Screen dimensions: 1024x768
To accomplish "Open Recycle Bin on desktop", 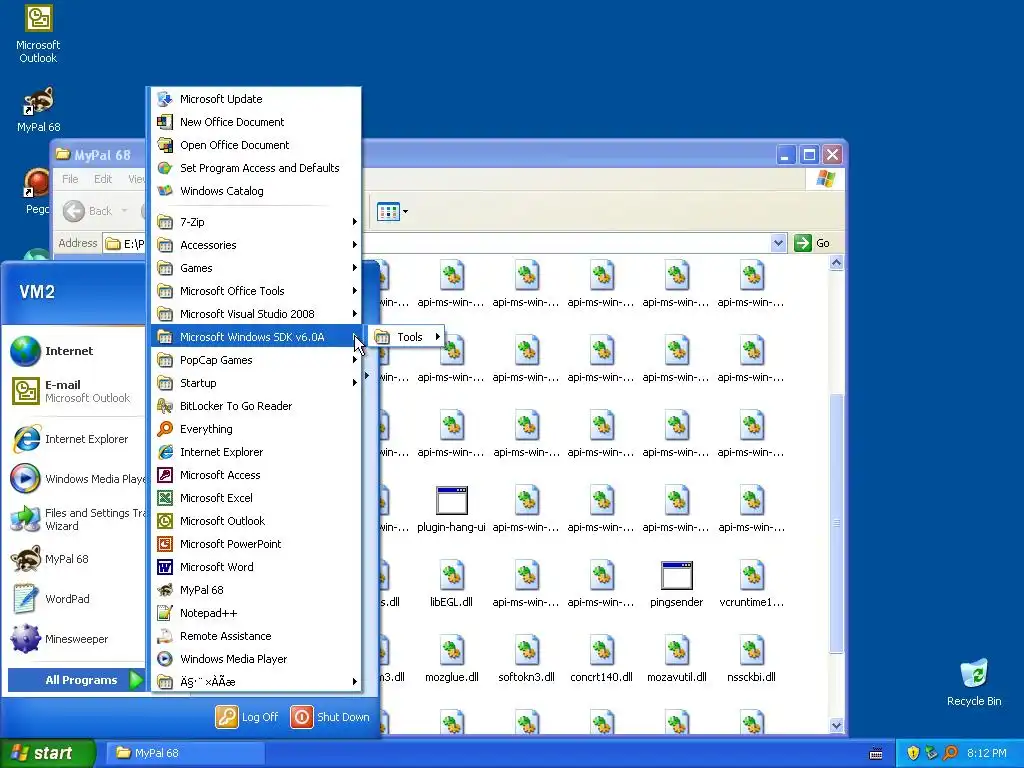I will coord(974,683).
